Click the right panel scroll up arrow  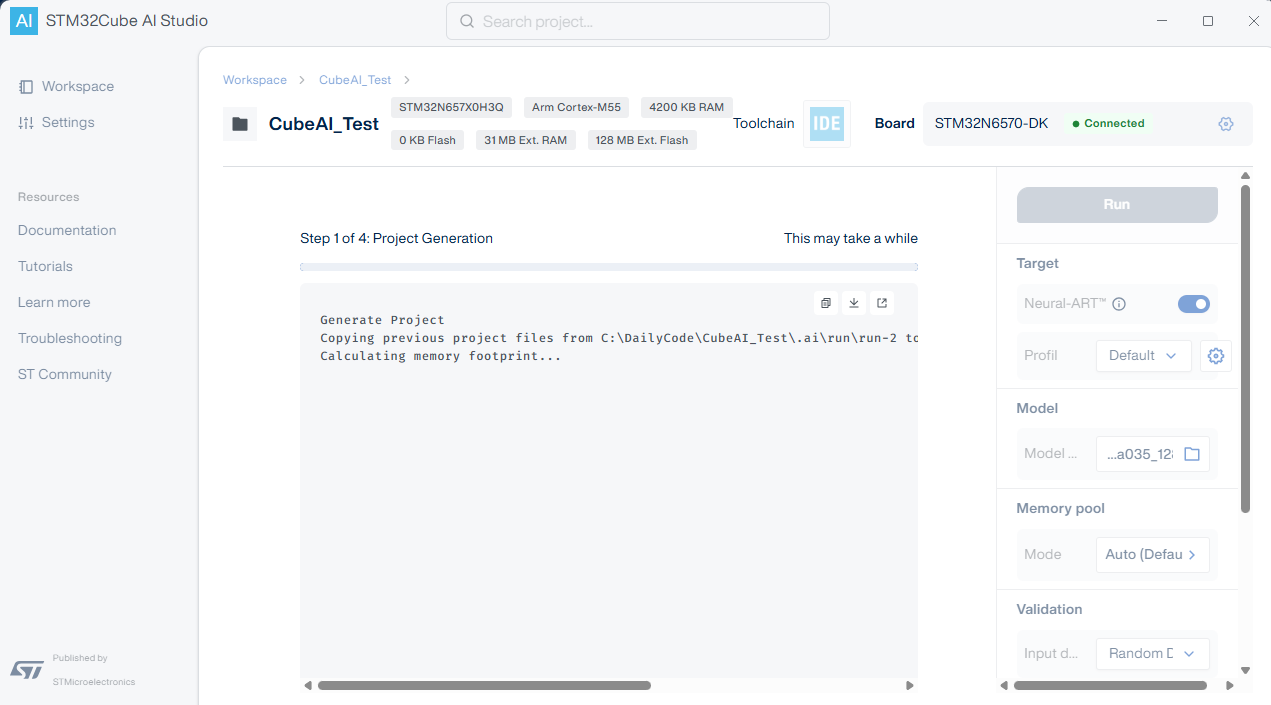1245,176
